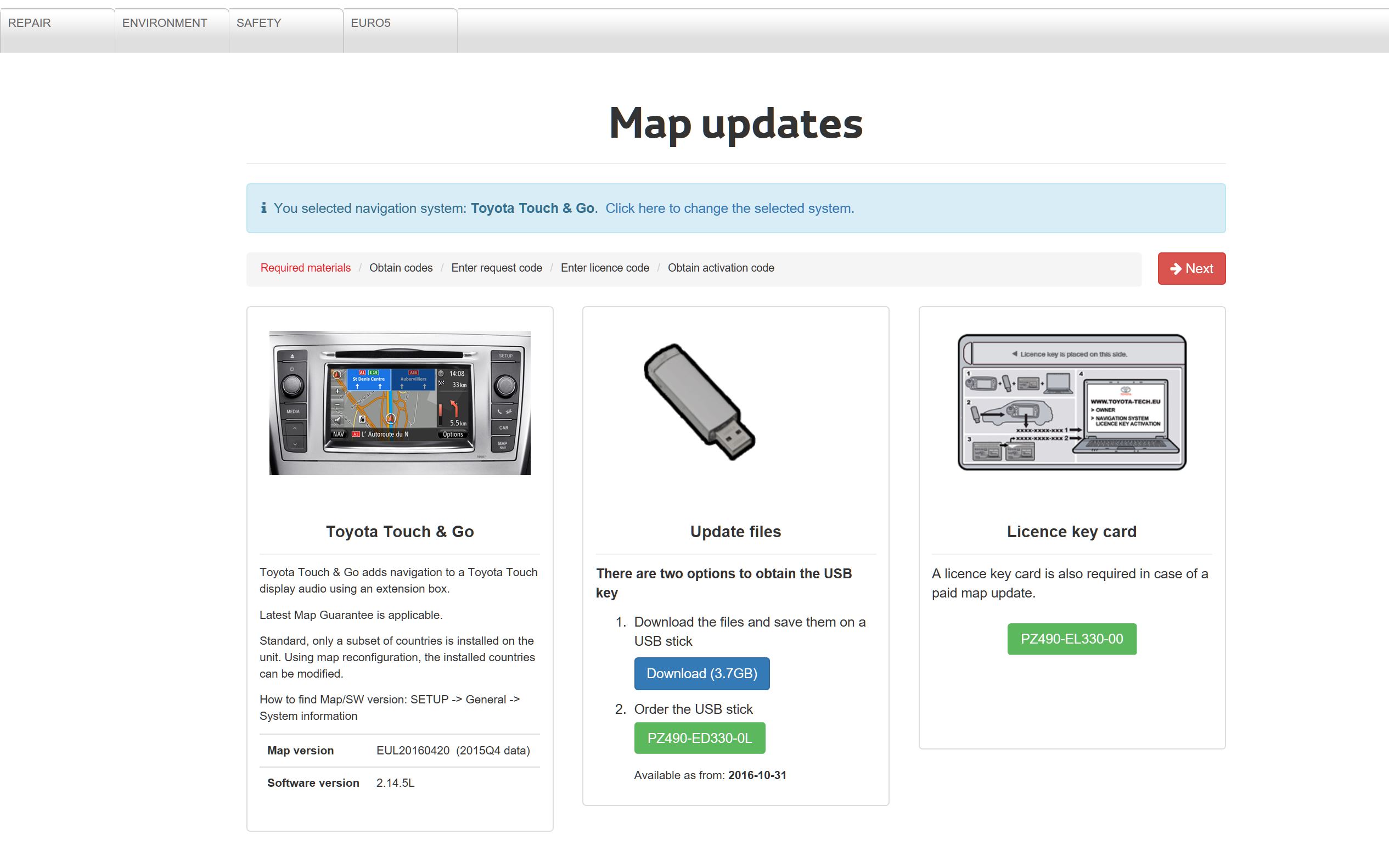Click the red Next button
1389x868 pixels.
click(x=1191, y=269)
